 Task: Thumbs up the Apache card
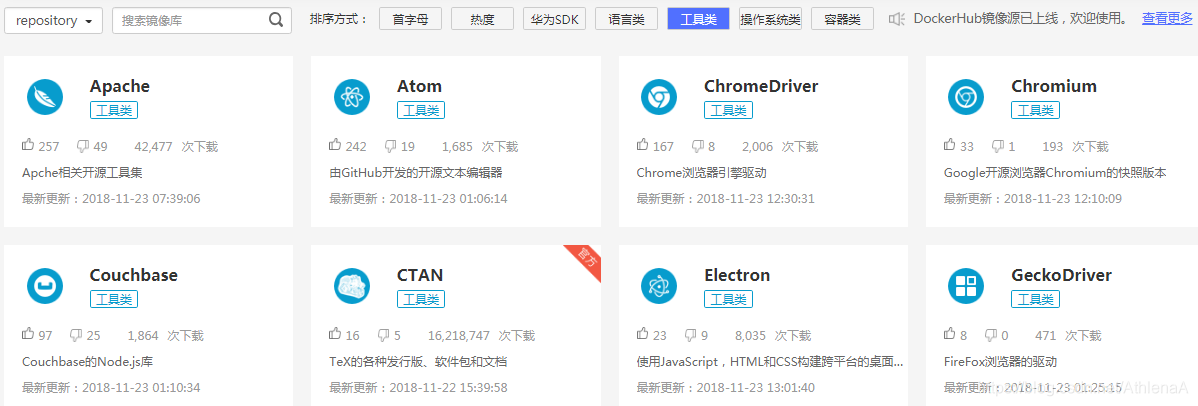(x=28, y=145)
